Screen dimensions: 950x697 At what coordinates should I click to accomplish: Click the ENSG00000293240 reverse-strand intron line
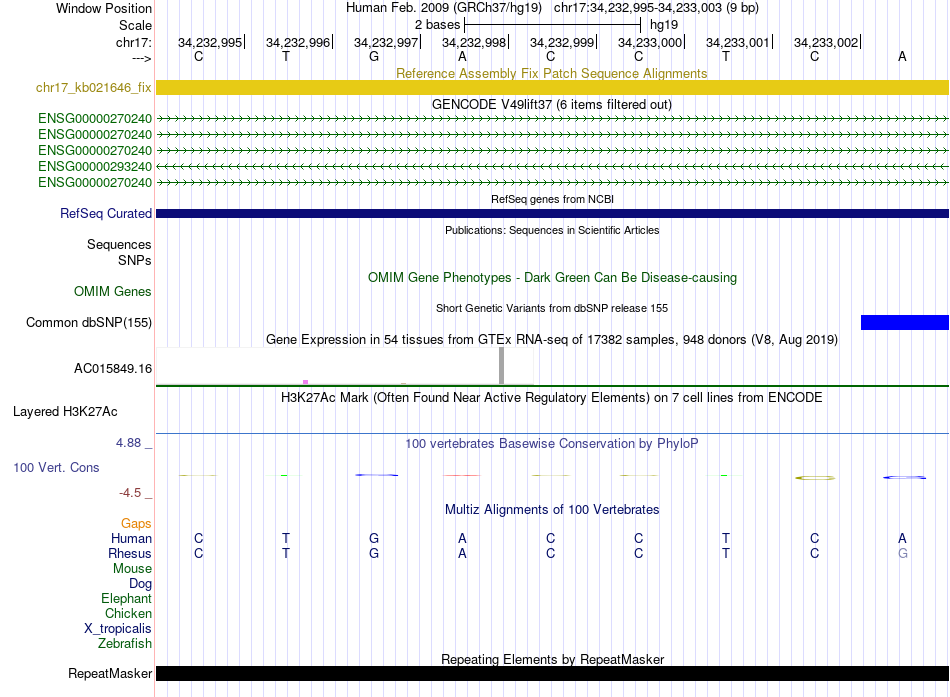[x=552, y=166]
